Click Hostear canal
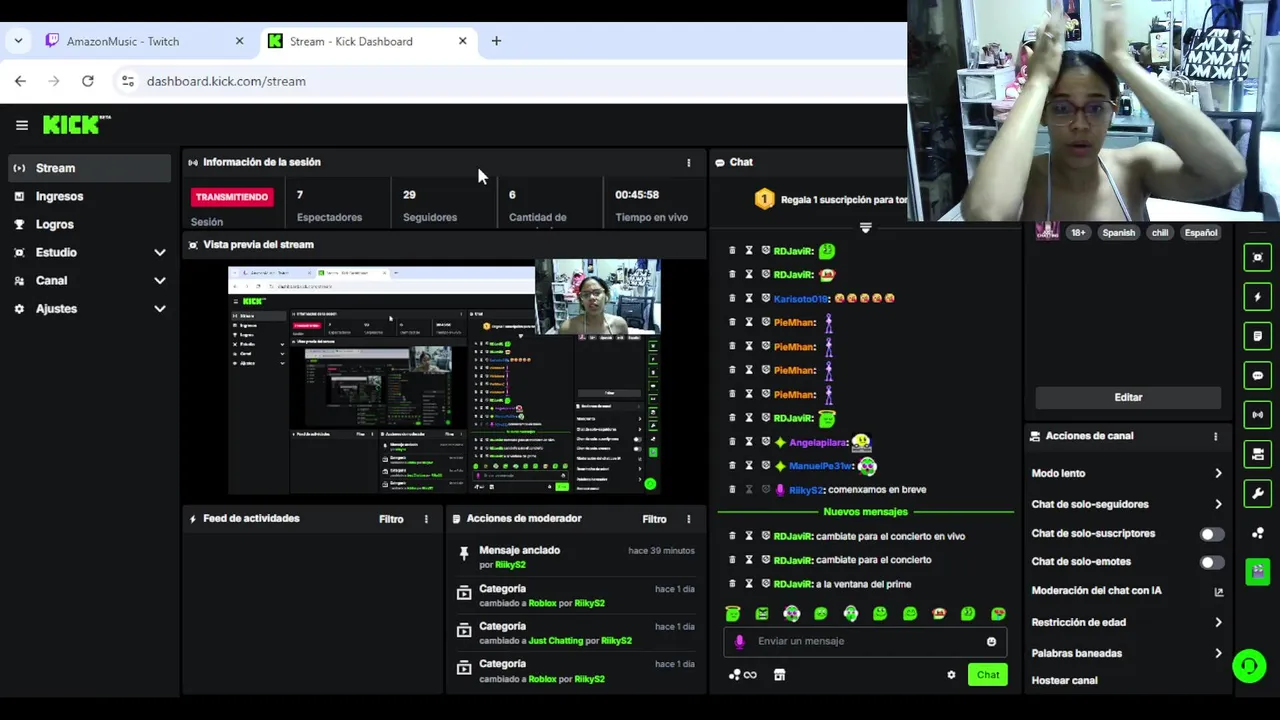The height and width of the screenshot is (720, 1280). (1064, 680)
